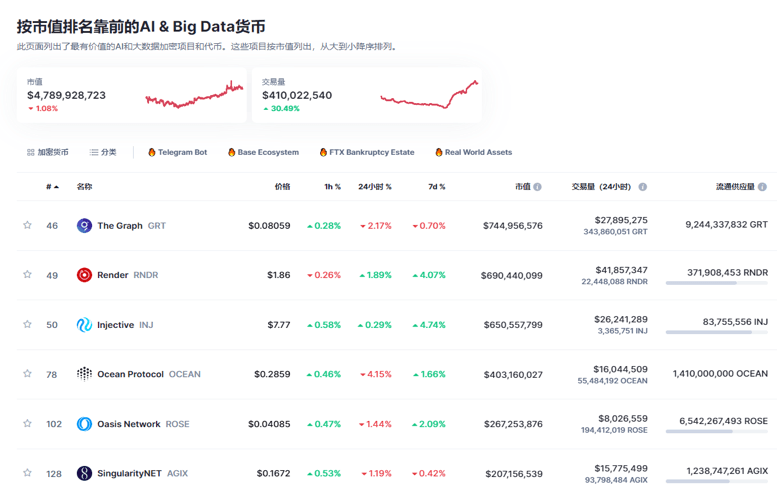Click info icon beside 流通供应量 header
777x491 pixels.
tap(763, 187)
